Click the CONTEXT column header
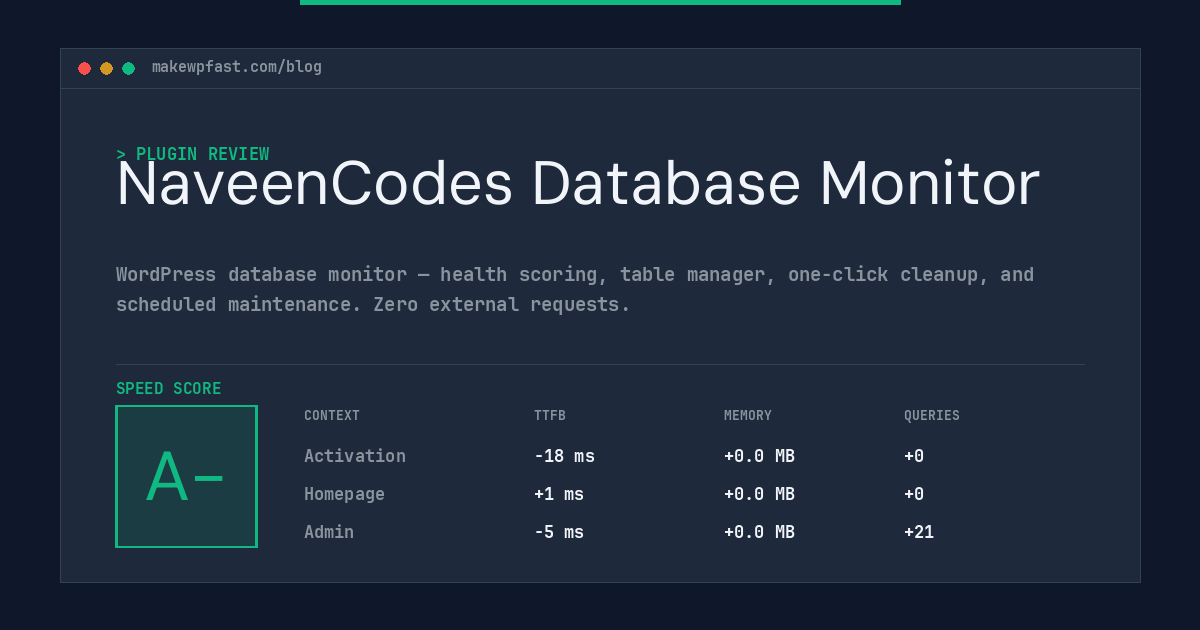 tap(332, 416)
